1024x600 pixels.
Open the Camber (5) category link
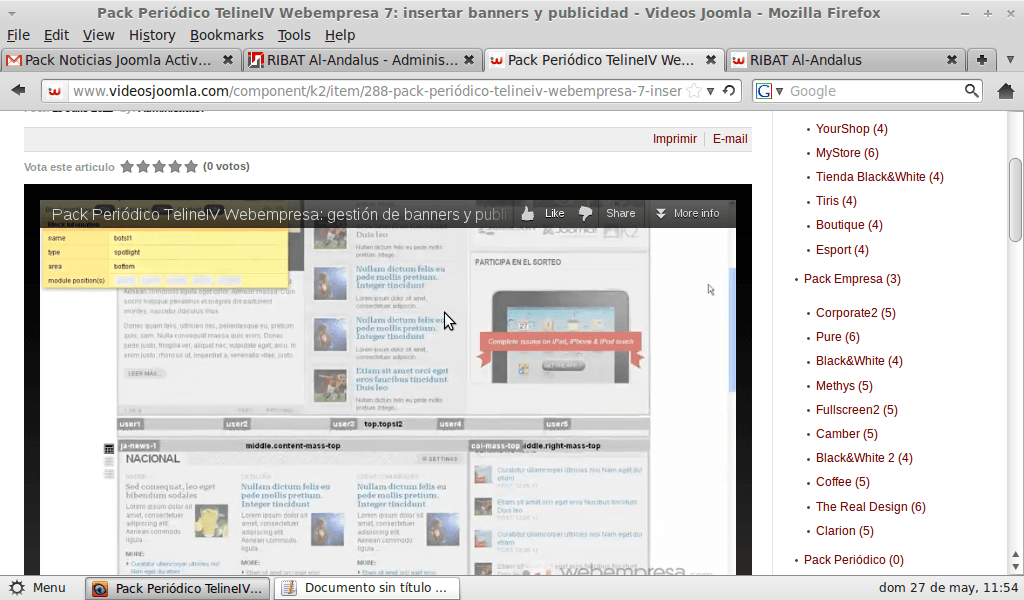point(846,434)
